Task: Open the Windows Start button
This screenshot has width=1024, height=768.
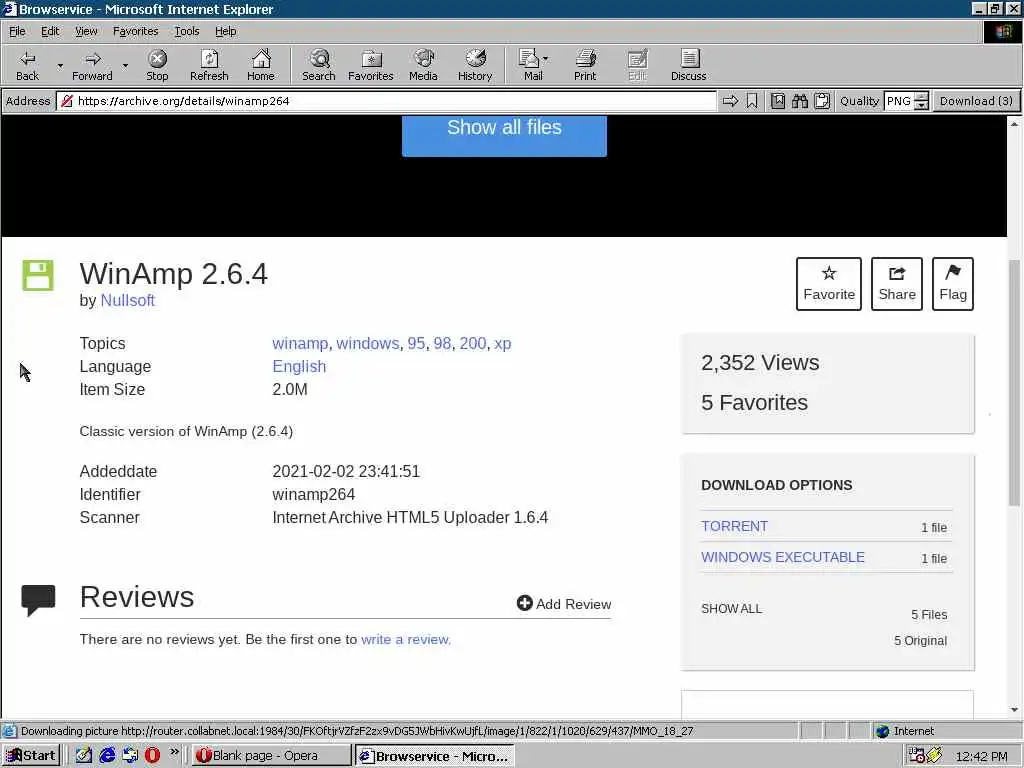Action: 31,756
